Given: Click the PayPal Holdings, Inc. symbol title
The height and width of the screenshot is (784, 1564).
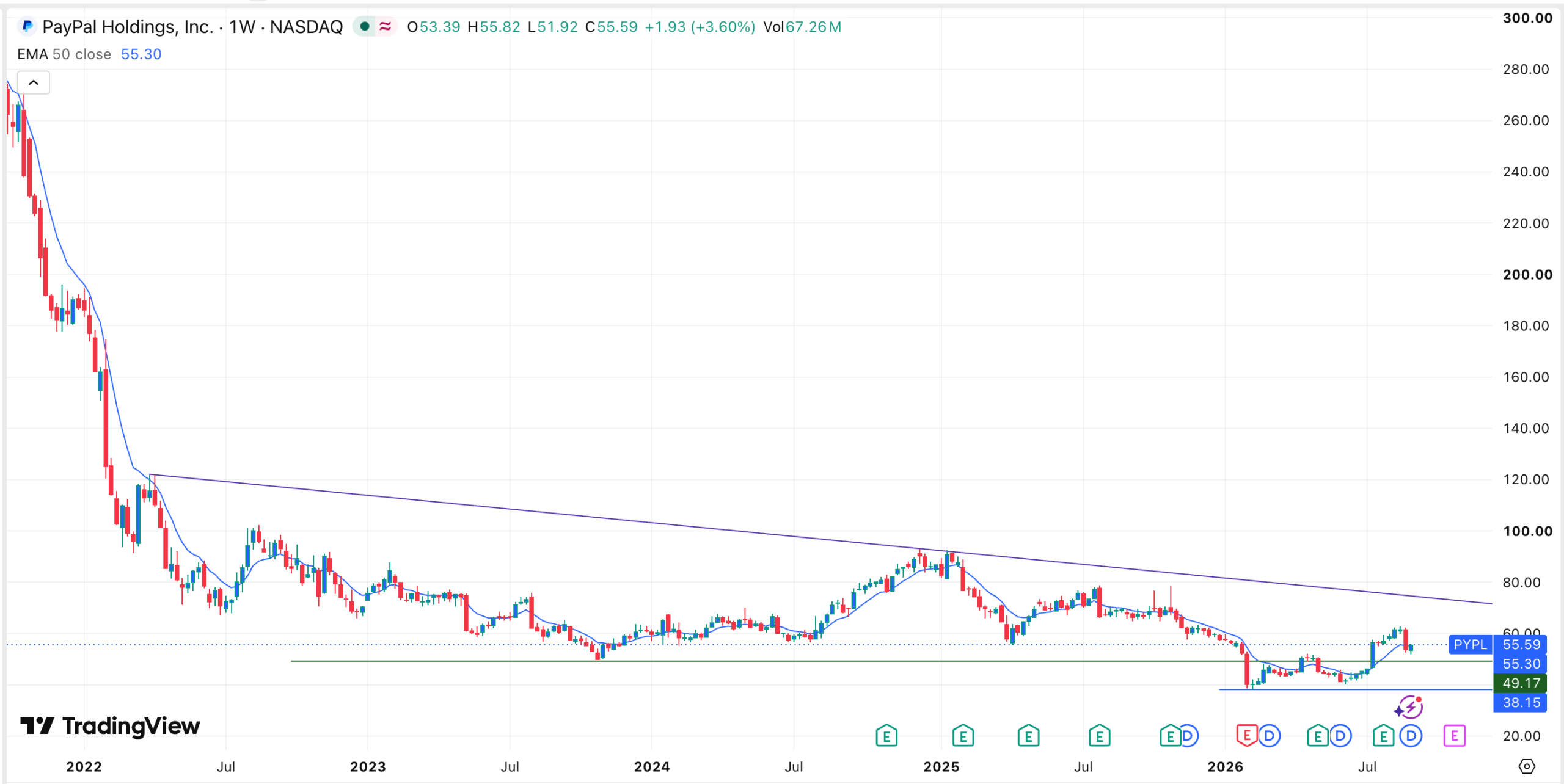Looking at the screenshot, I should click(128, 27).
